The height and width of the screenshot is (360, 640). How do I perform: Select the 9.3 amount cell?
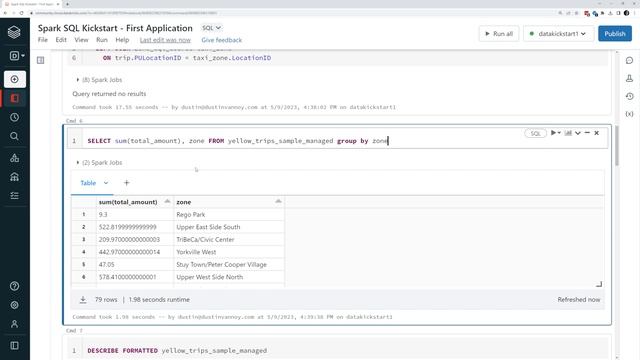pos(135,214)
